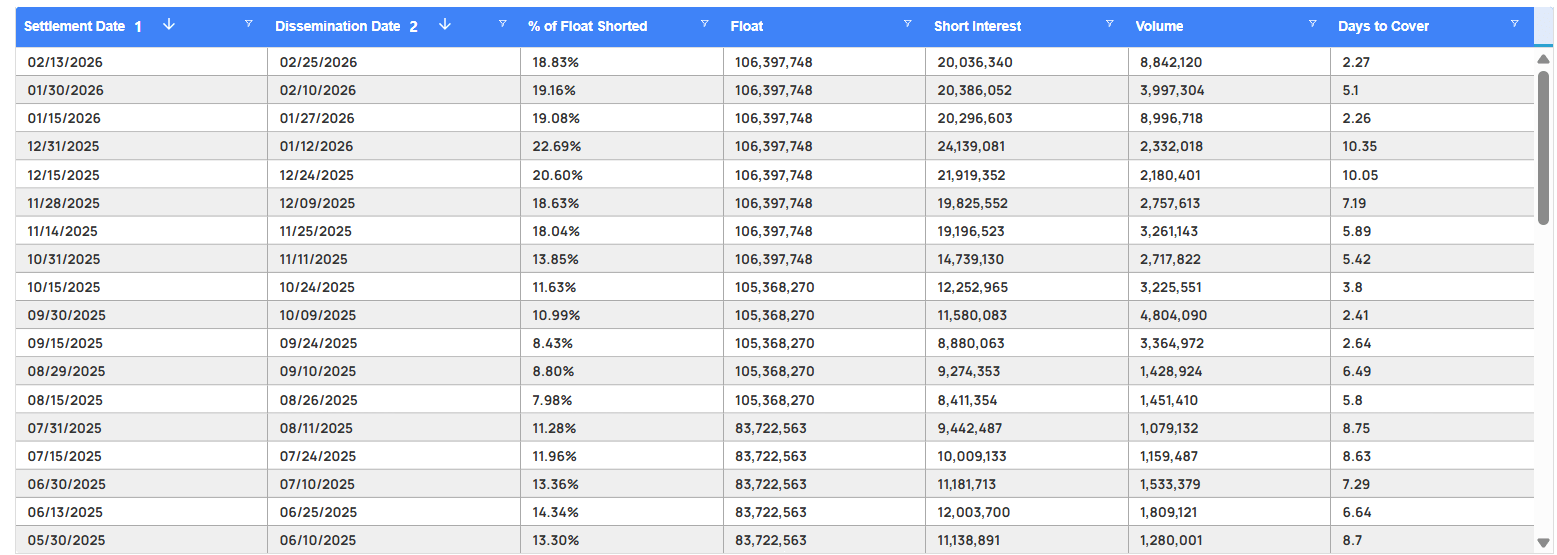Viewport: 1557px width, 555px height.
Task: Open filter for % of Float Shorted
Action: coord(705,24)
